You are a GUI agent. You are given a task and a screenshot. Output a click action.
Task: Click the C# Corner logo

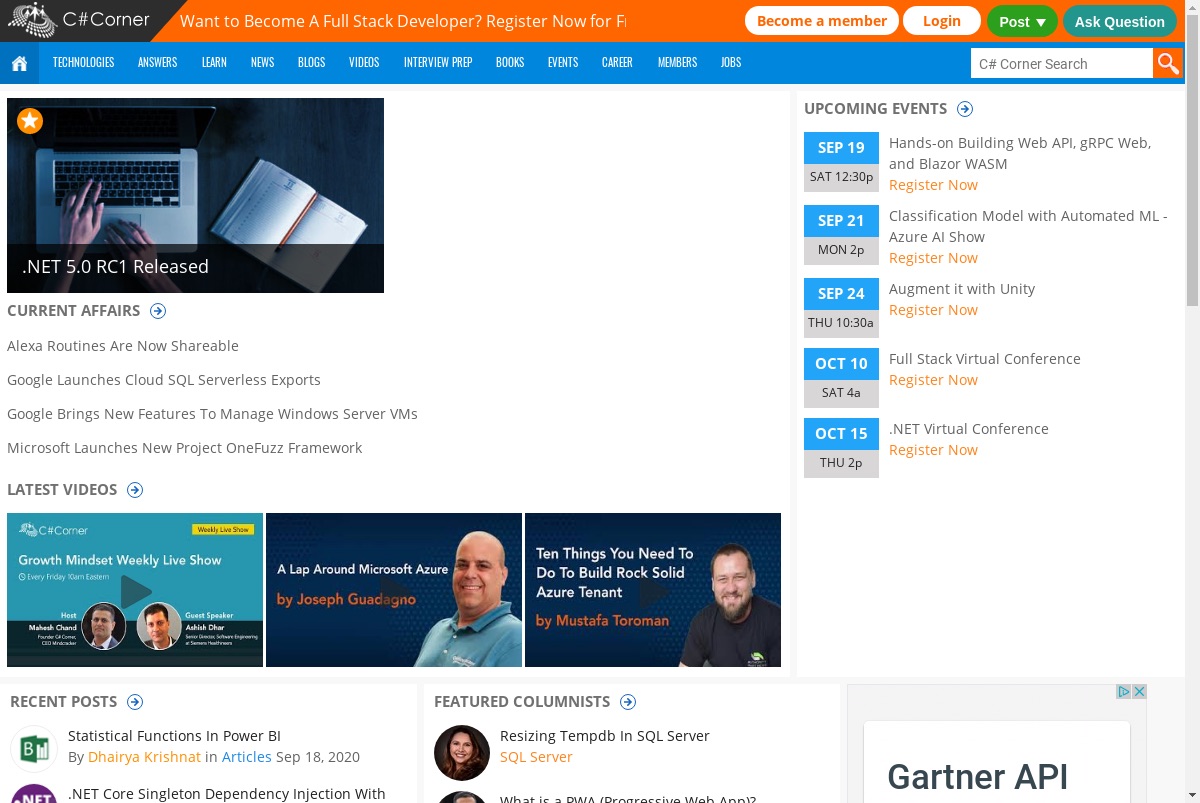(80, 20)
